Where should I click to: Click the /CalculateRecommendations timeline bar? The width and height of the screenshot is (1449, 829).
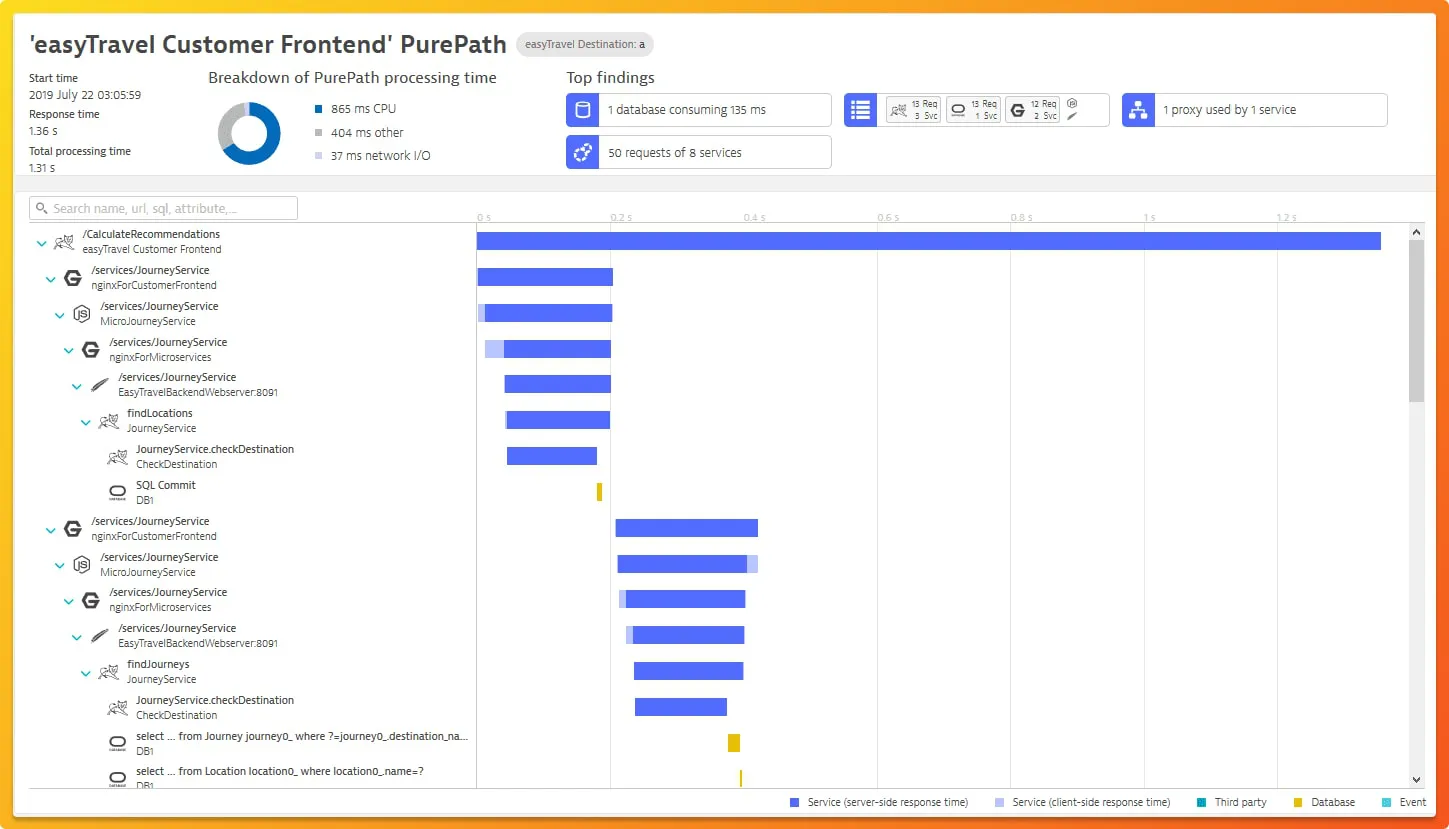(929, 241)
